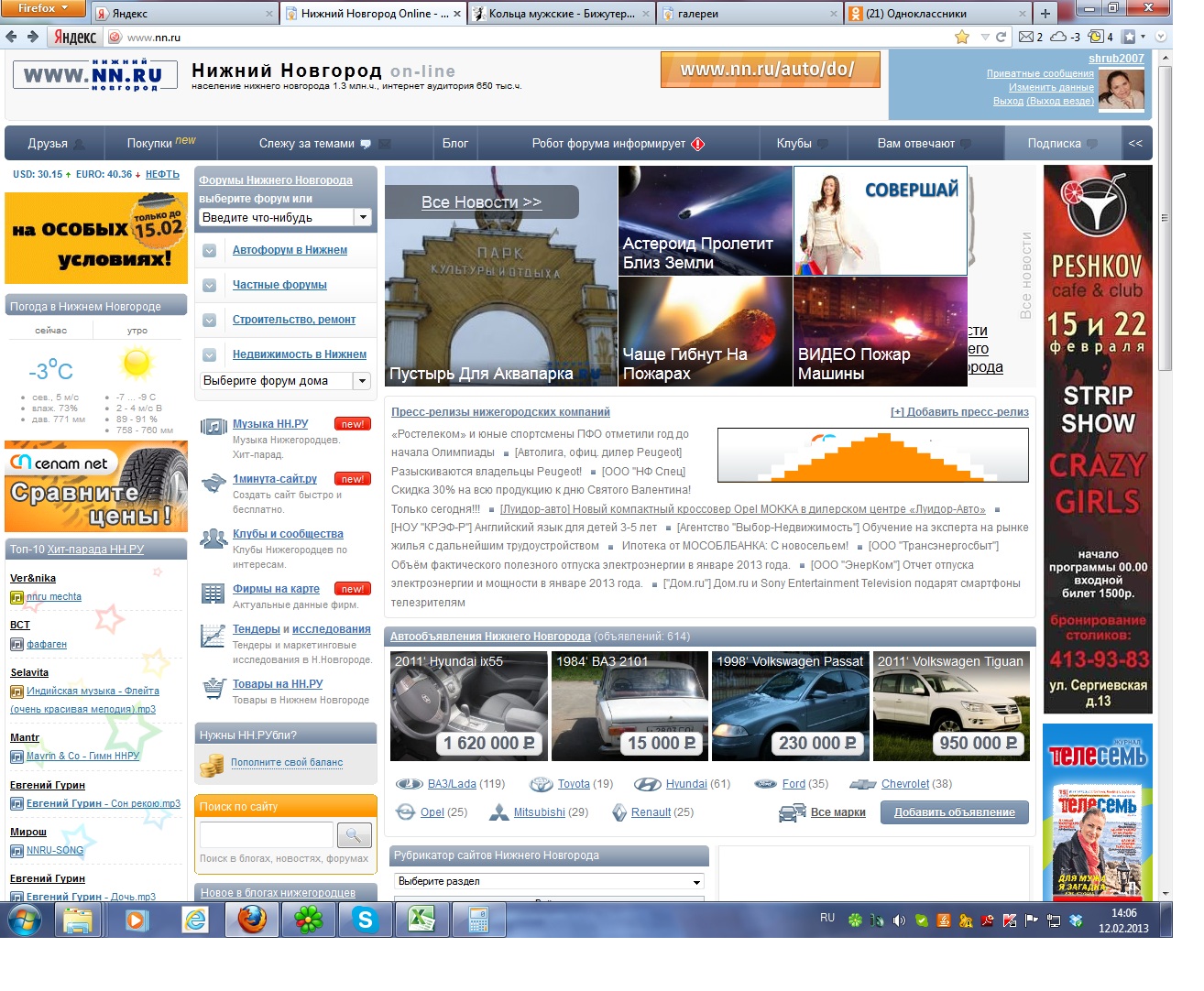Image resolution: width=1204 pixels, height=991 pixels.
Task: Click the Opel brand logo icon
Action: [406, 812]
